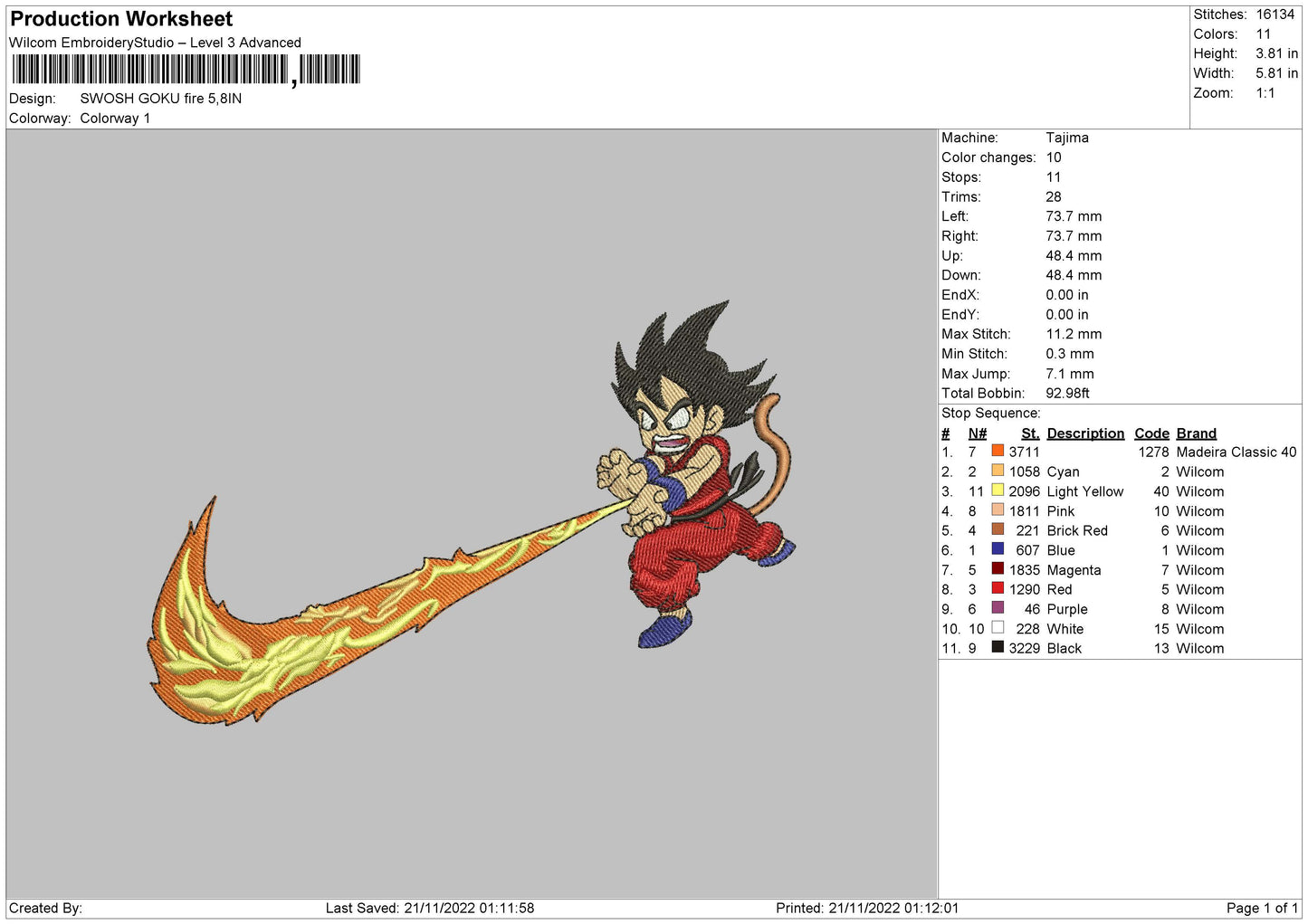Click the N# column header
The image size is (1308, 924).
(977, 433)
